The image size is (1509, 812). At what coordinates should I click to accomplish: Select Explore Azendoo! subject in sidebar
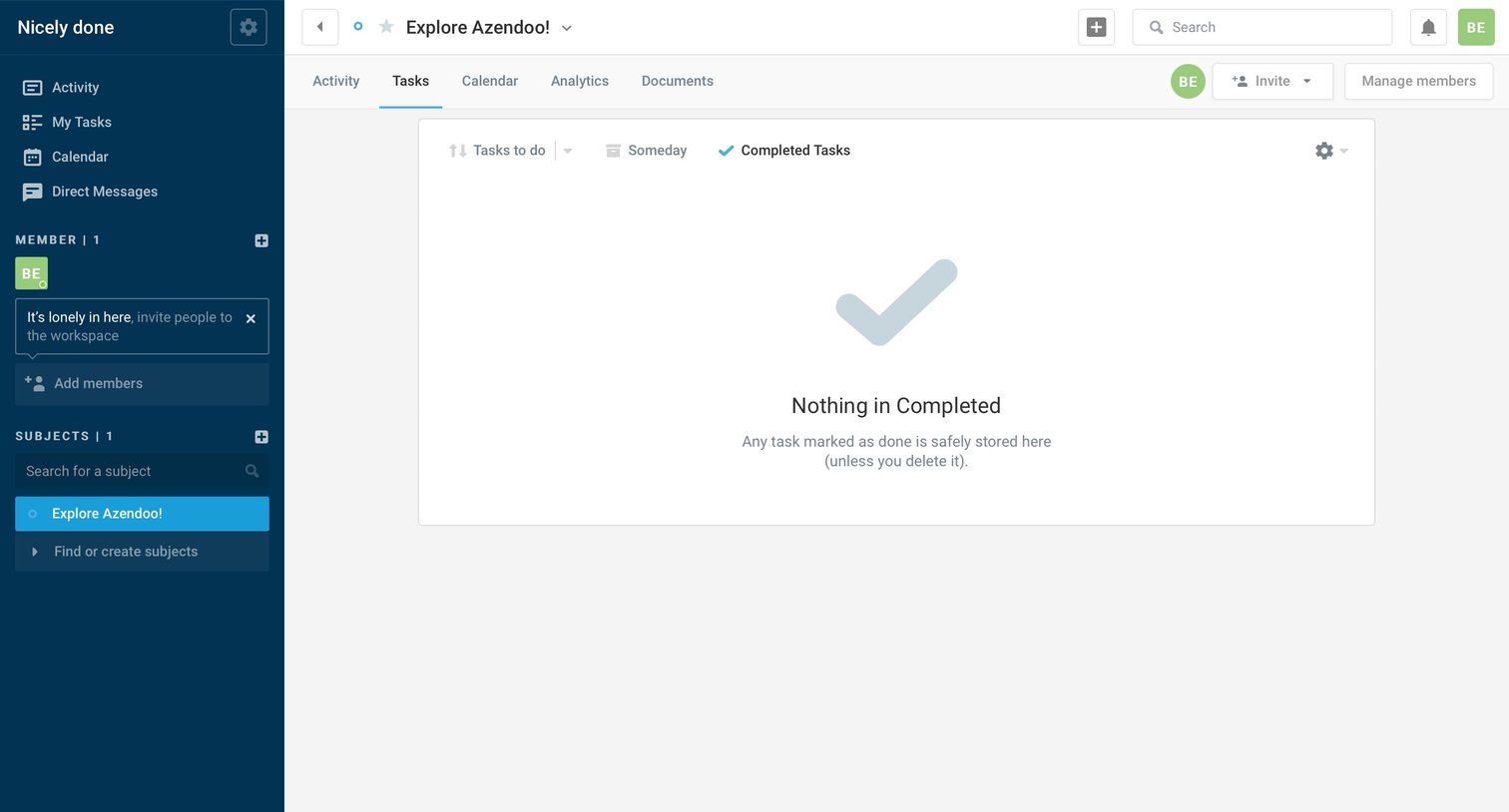(142, 514)
